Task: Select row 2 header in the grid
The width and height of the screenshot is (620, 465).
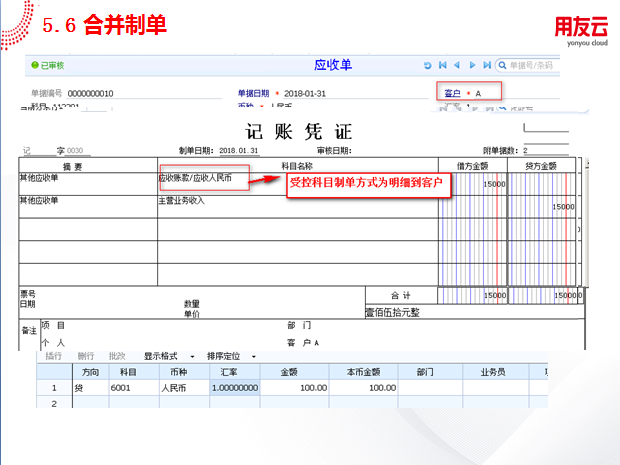Action: click(x=55, y=403)
